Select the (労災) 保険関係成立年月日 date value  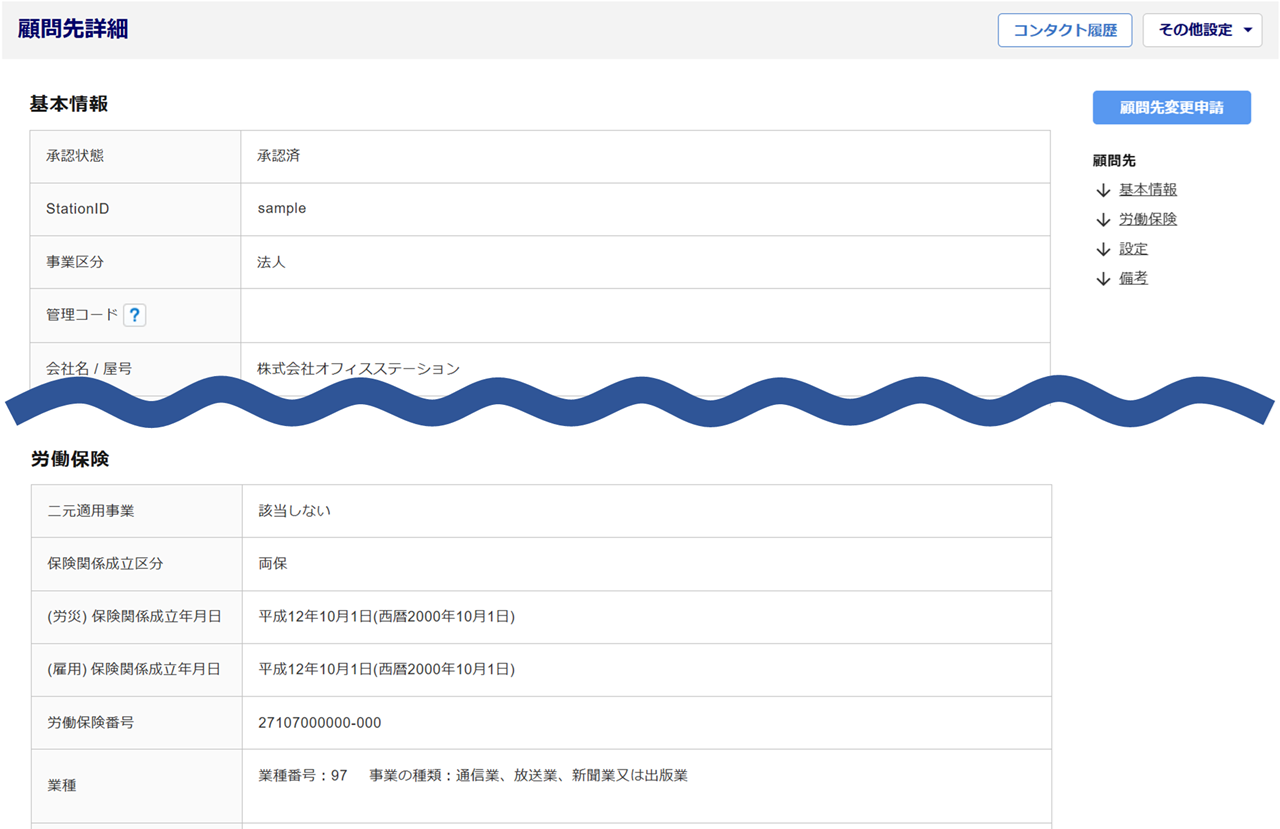[387, 616]
